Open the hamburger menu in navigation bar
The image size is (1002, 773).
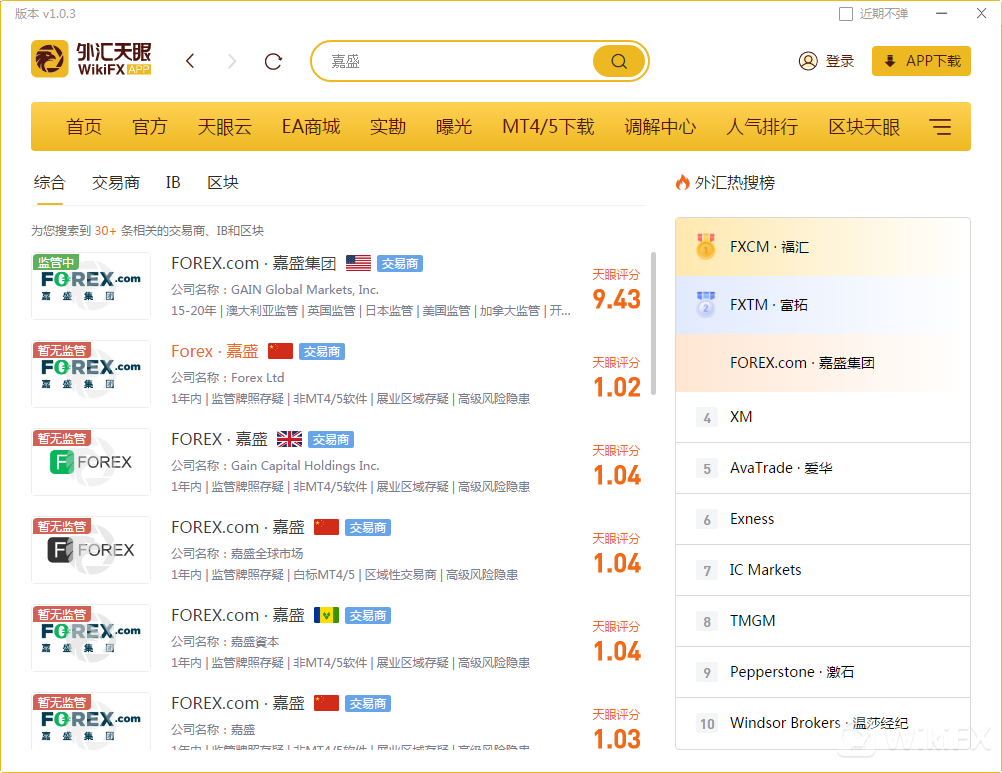pos(940,127)
